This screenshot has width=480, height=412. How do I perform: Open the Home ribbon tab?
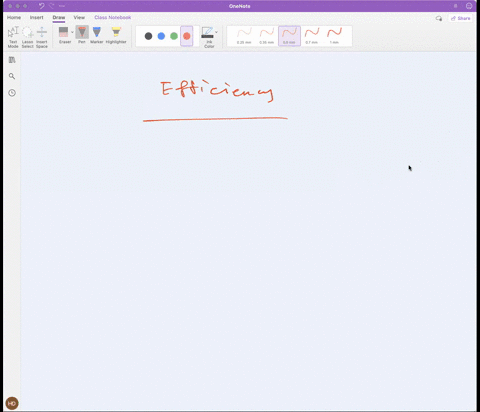(x=14, y=17)
